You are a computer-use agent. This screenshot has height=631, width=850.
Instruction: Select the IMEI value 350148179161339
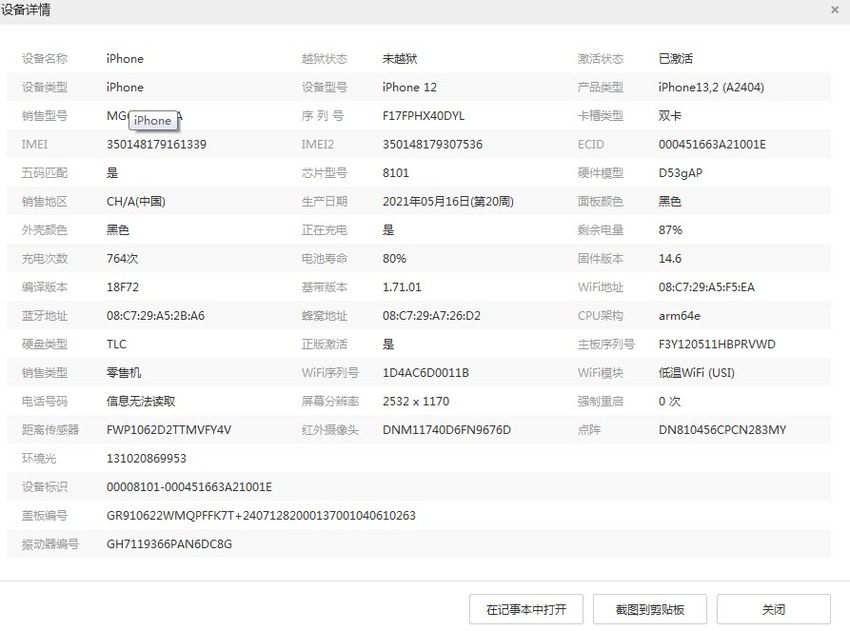pos(156,144)
